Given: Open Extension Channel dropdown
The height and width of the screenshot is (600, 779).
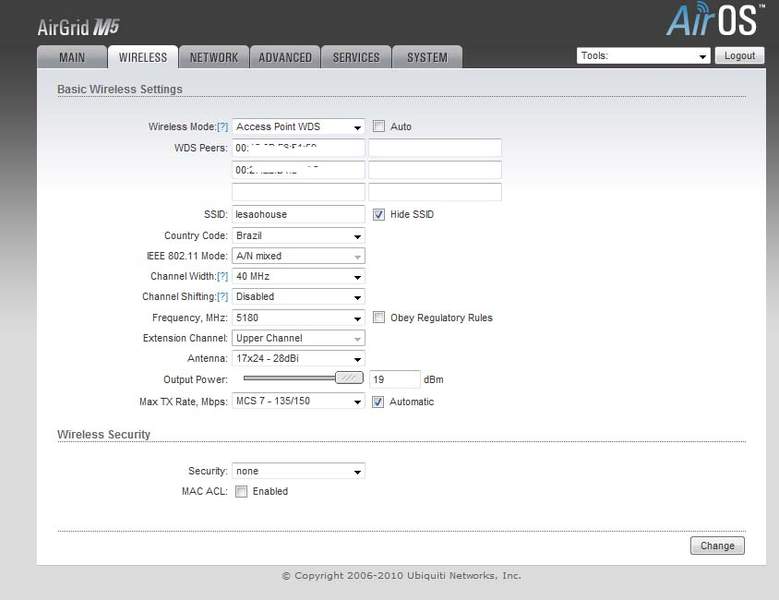Looking at the screenshot, I should tap(298, 338).
